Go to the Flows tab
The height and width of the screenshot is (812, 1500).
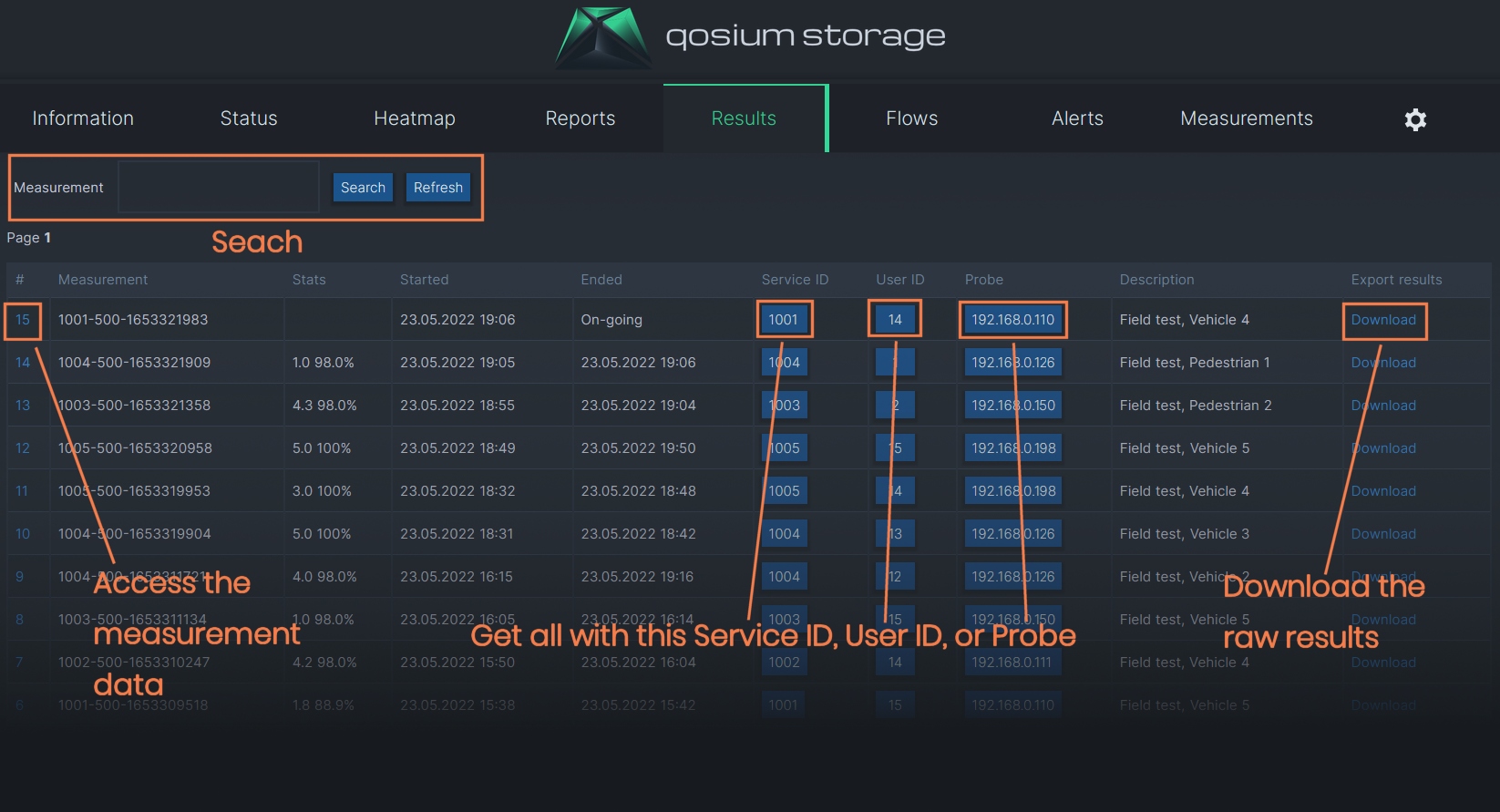coord(911,118)
